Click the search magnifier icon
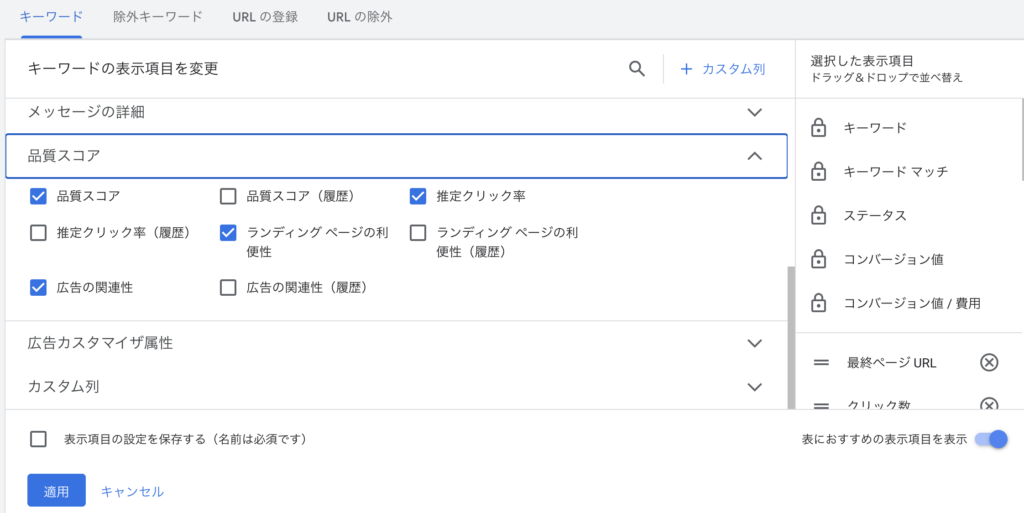 [x=636, y=69]
